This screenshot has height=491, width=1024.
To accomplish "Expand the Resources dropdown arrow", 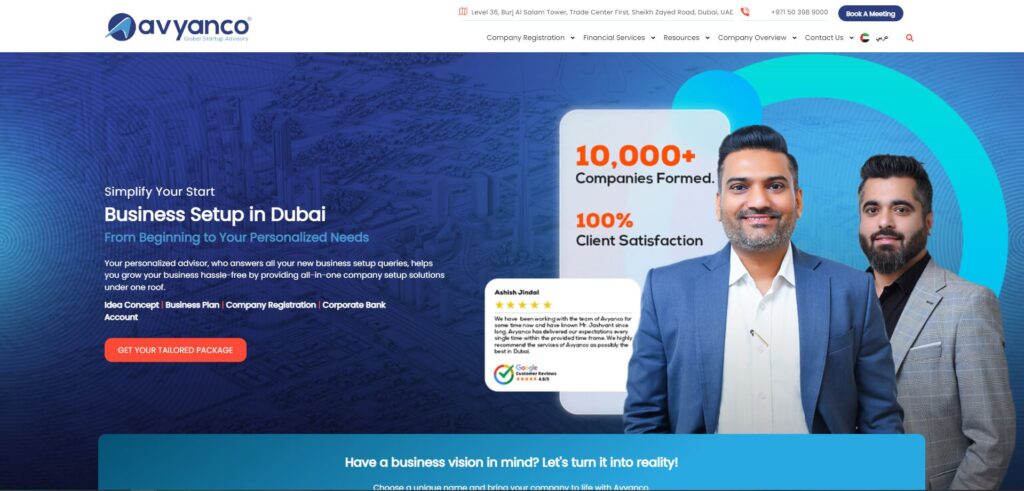I will [707, 38].
